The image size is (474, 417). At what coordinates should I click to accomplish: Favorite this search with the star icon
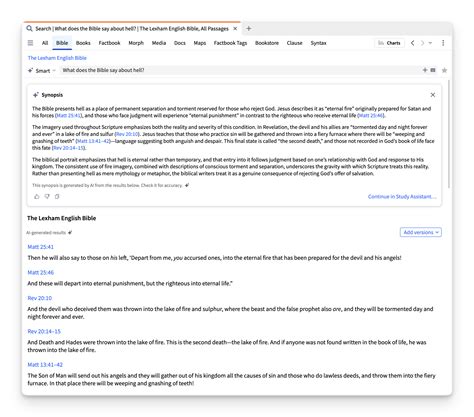point(444,70)
